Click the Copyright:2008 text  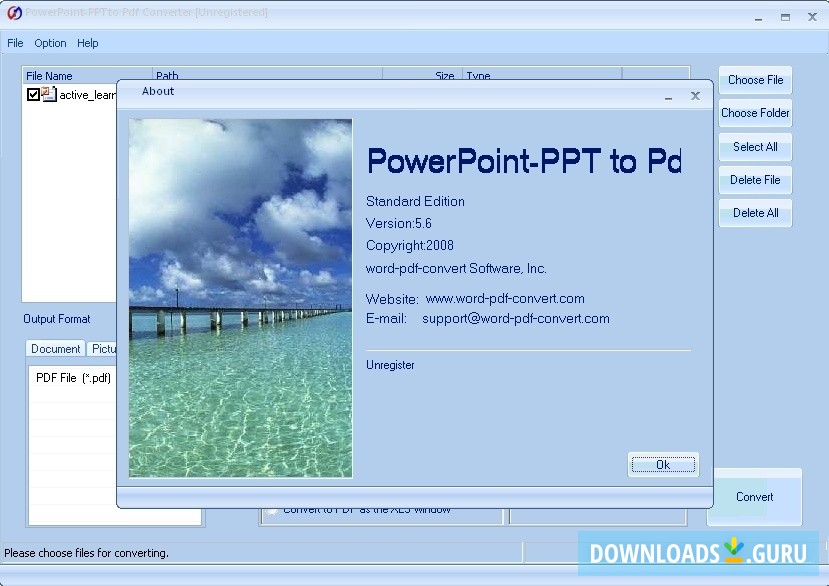pos(410,245)
